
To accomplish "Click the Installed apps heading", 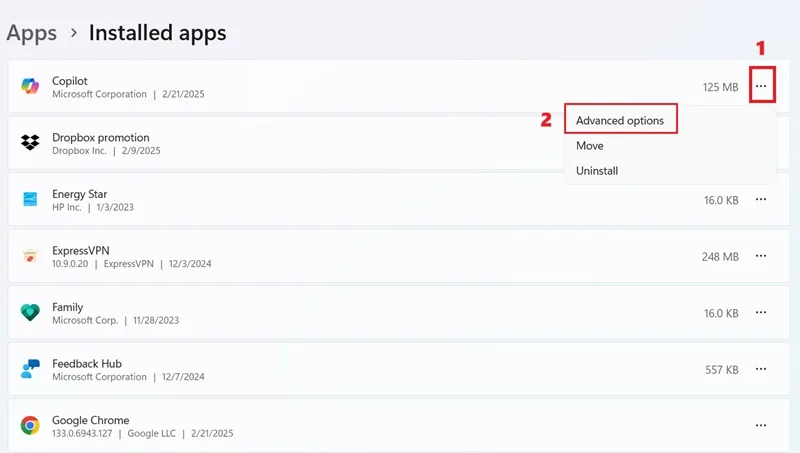I will pos(158,33).
